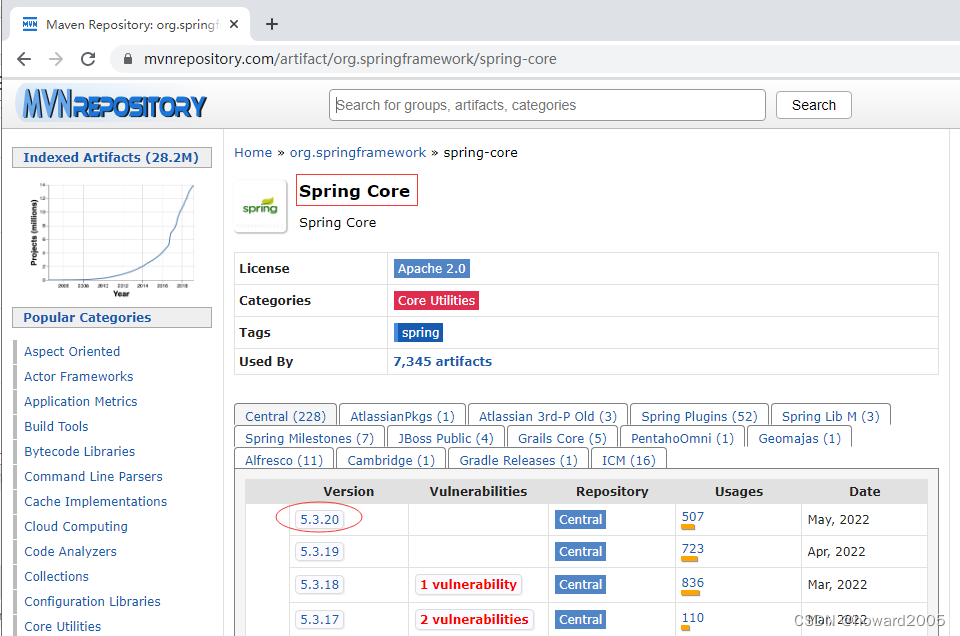The image size is (960, 636).
Task: Open version 5.3.19
Action: [x=320, y=552]
